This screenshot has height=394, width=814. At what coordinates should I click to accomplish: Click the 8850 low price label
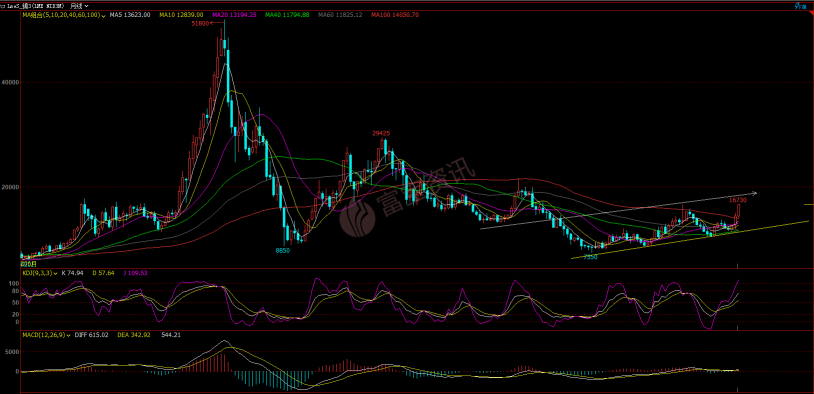click(282, 250)
